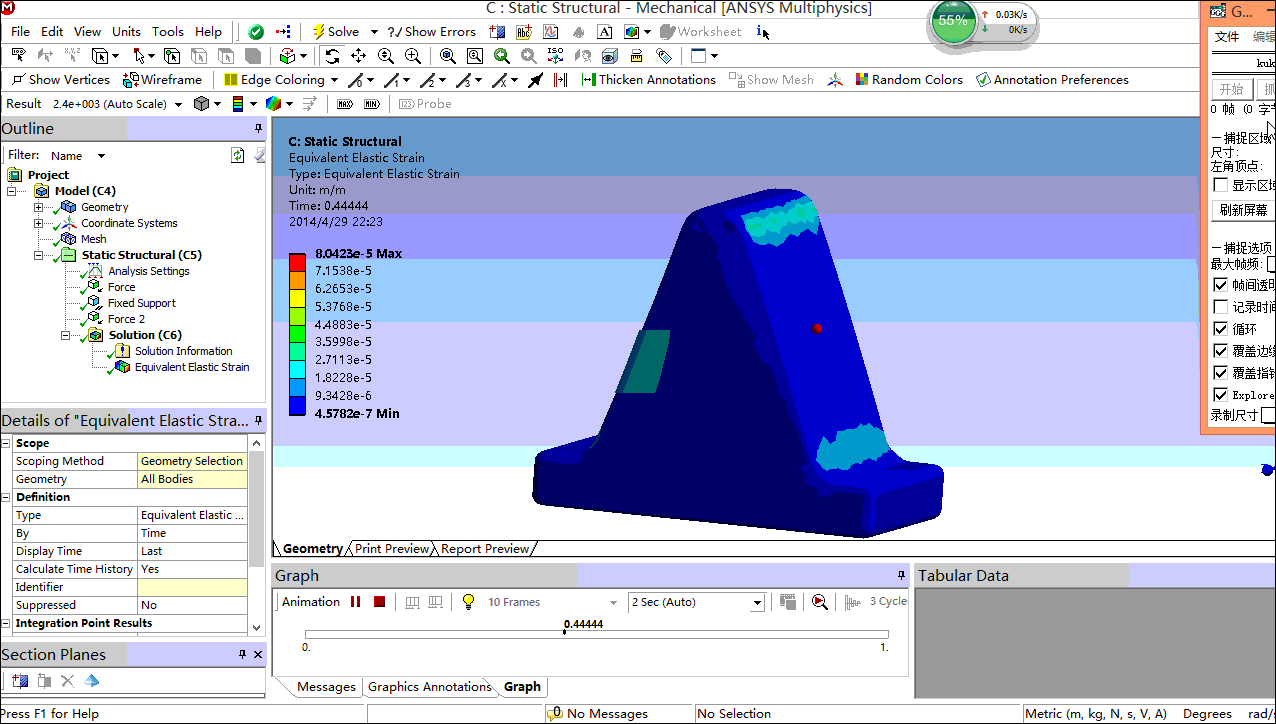This screenshot has height=724, width=1276.
Task: Select the Pan view tool
Action: click(359, 56)
